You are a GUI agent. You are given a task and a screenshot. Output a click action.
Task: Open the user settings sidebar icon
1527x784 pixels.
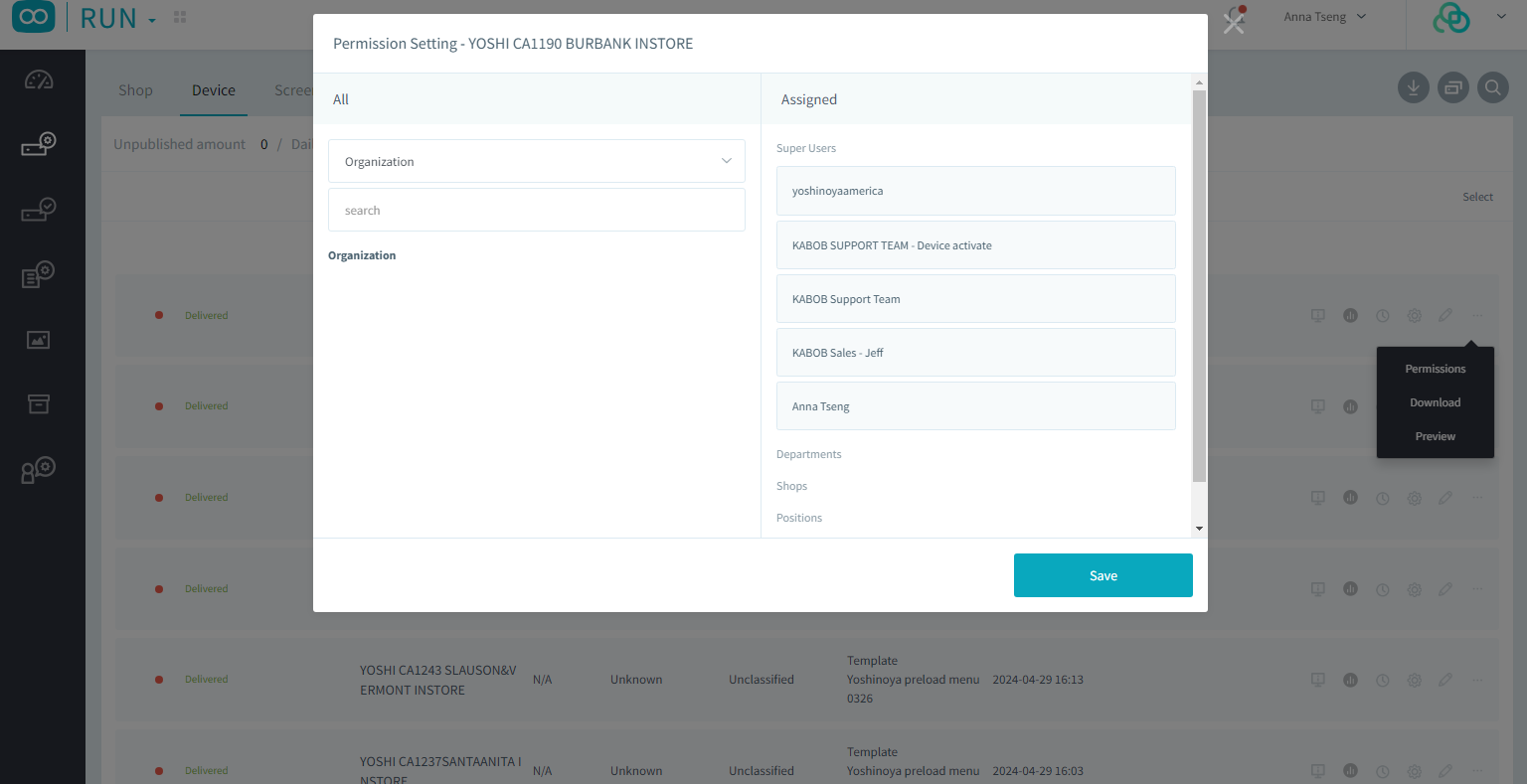tap(39, 470)
